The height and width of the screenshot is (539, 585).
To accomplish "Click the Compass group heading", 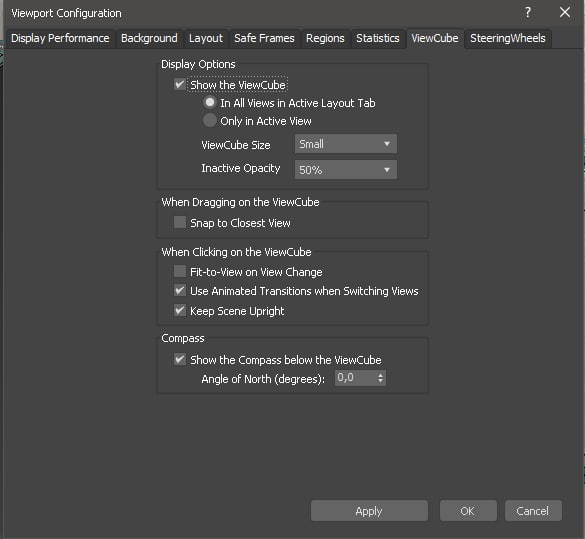I will coord(183,338).
